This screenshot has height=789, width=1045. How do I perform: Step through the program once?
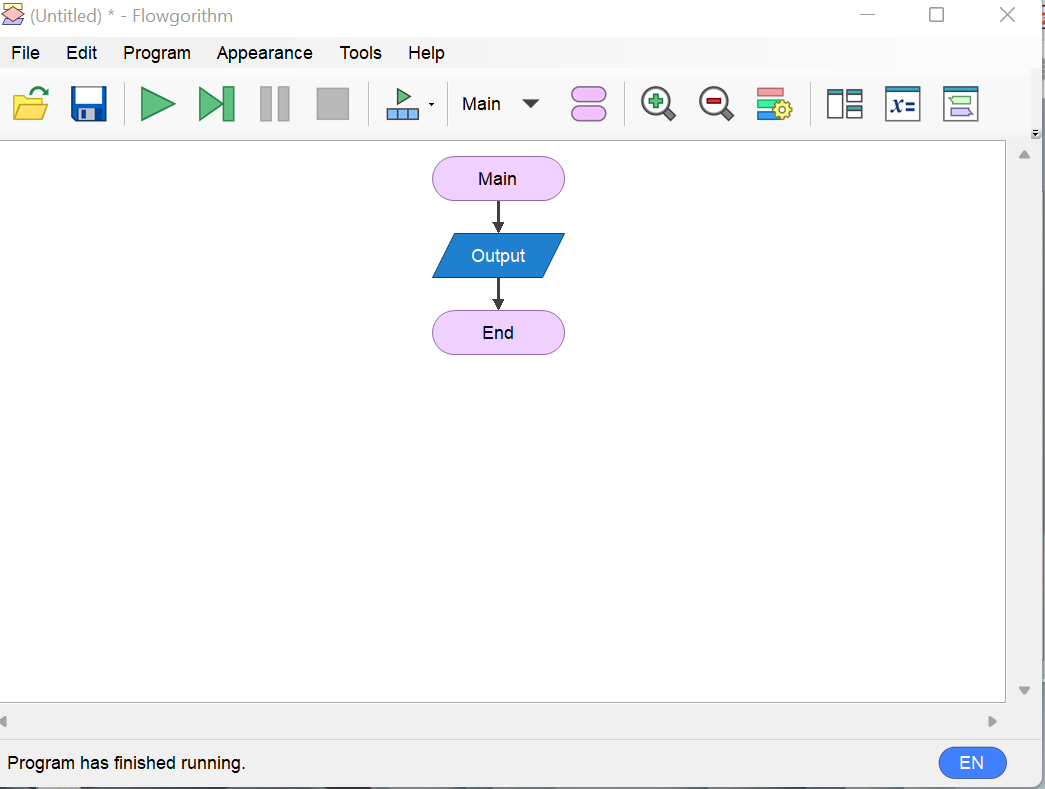pyautogui.click(x=216, y=103)
